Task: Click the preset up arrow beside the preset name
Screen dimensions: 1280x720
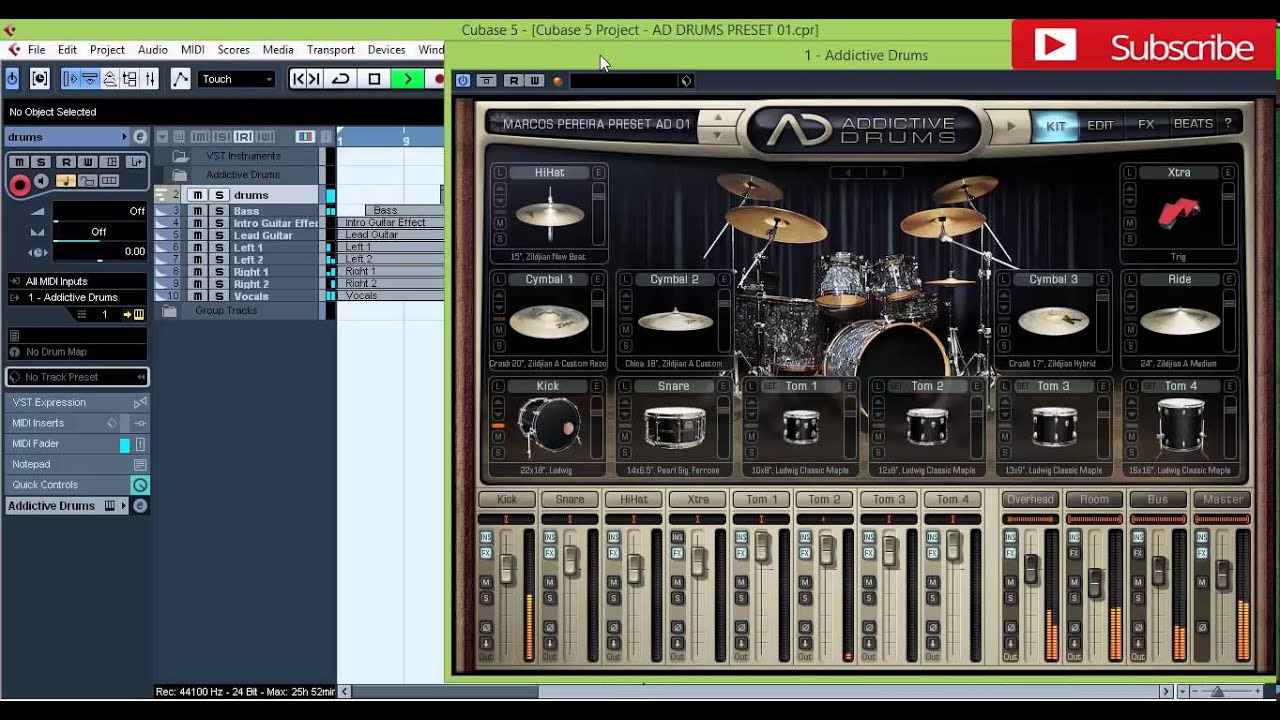Action: tap(717, 118)
